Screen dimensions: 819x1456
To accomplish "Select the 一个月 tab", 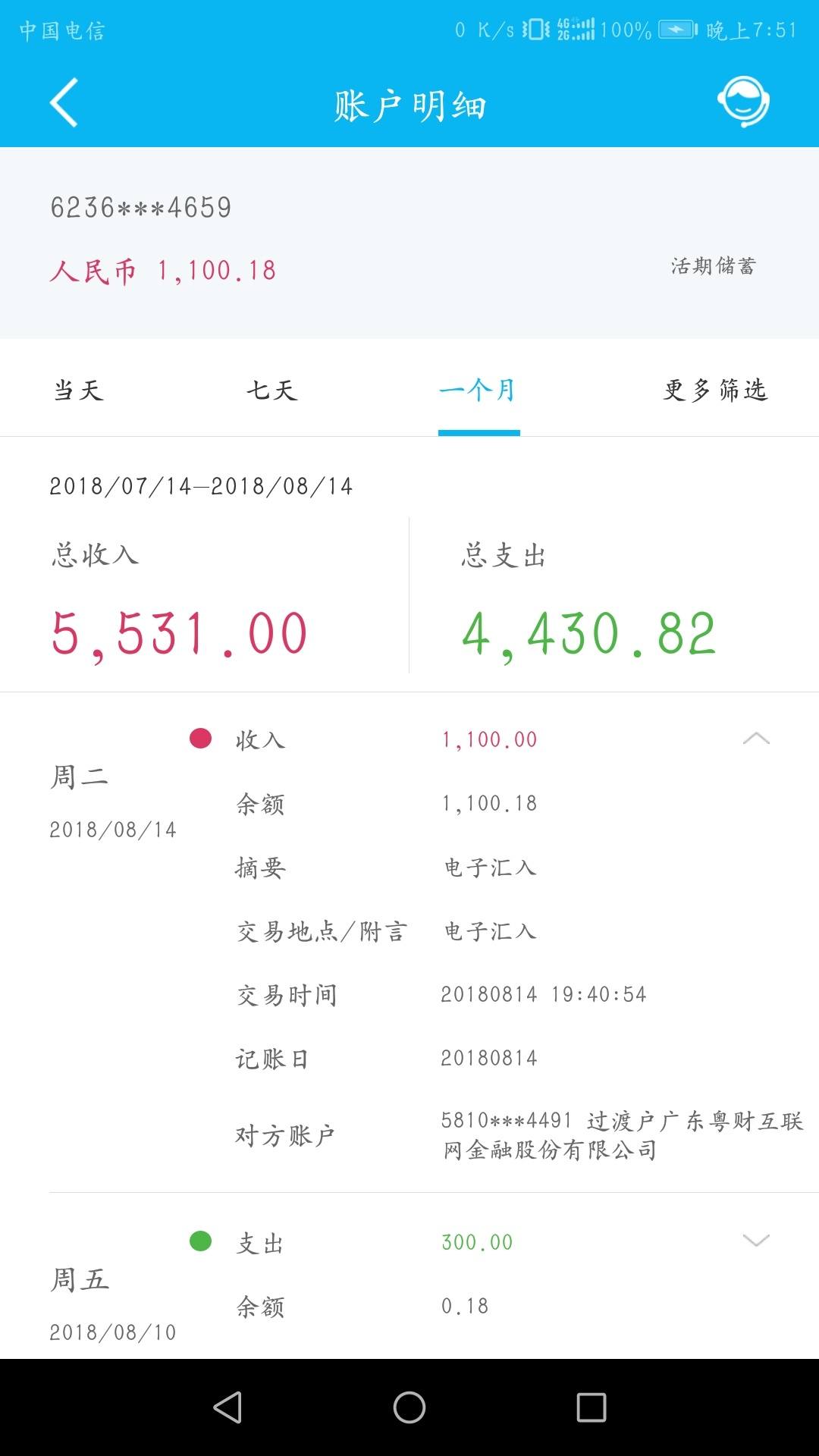I will click(x=479, y=390).
